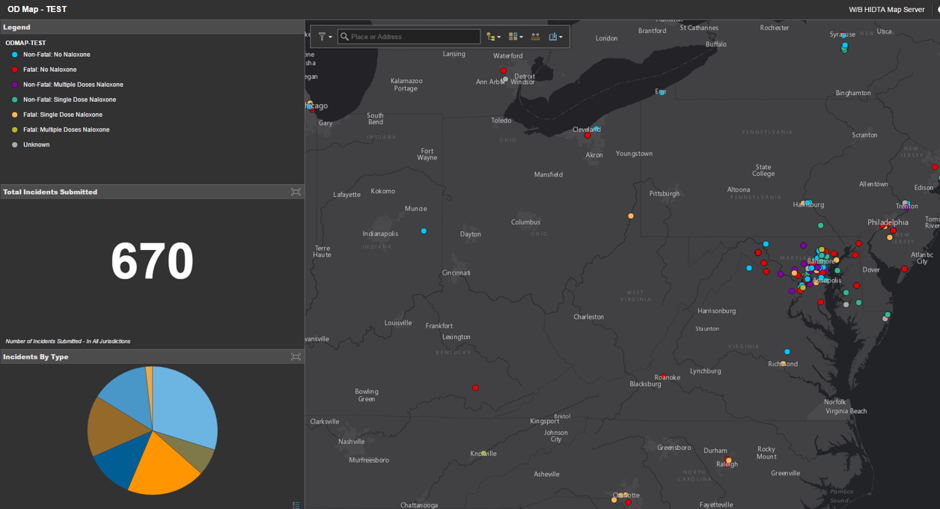Click the yellow incident point at Knoxville

(x=484, y=453)
